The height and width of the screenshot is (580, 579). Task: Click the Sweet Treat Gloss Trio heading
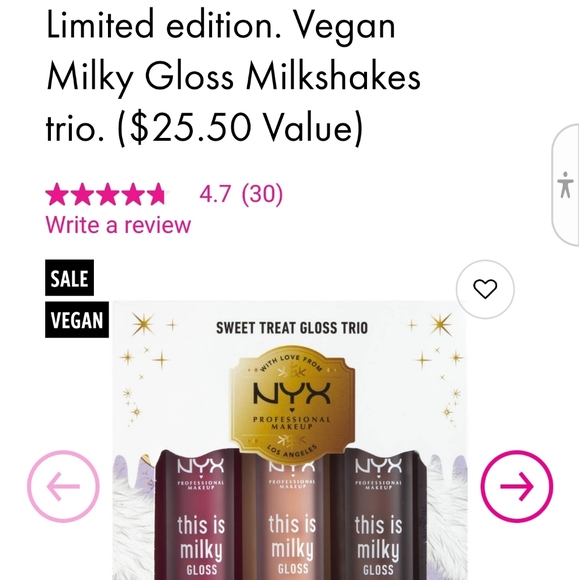pyautogui.click(x=292, y=328)
